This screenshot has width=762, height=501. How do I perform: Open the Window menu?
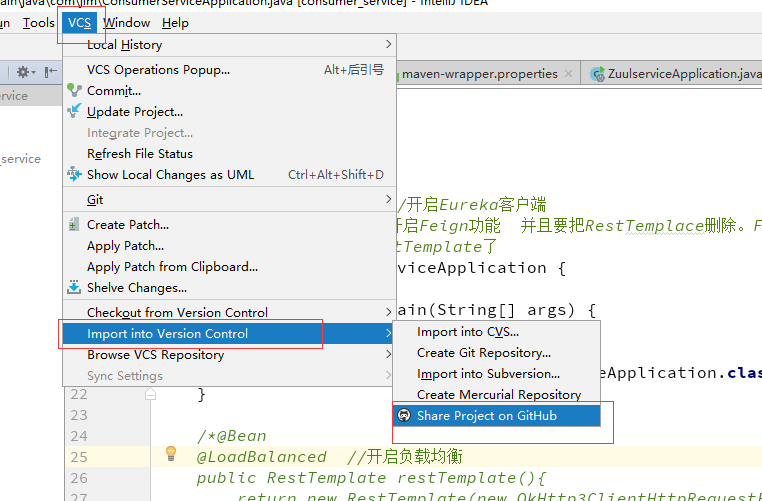pyautogui.click(x=126, y=23)
